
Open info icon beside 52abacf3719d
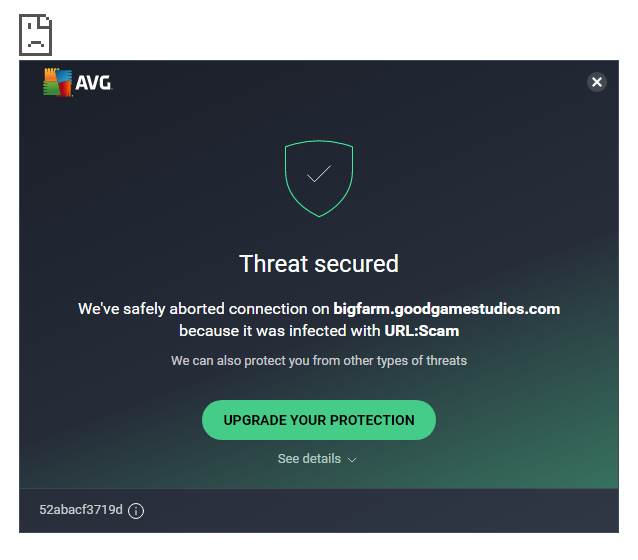click(x=137, y=511)
